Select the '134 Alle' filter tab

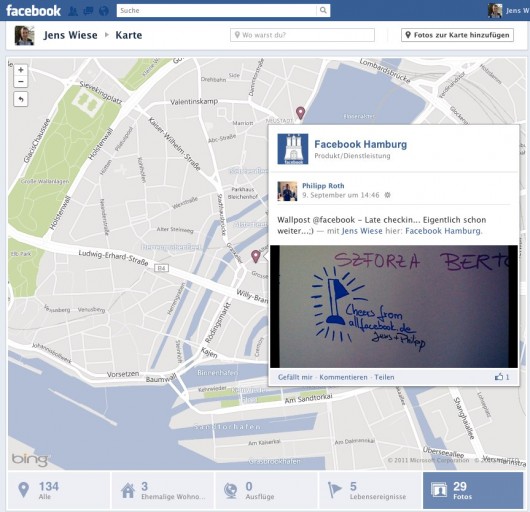[58, 490]
